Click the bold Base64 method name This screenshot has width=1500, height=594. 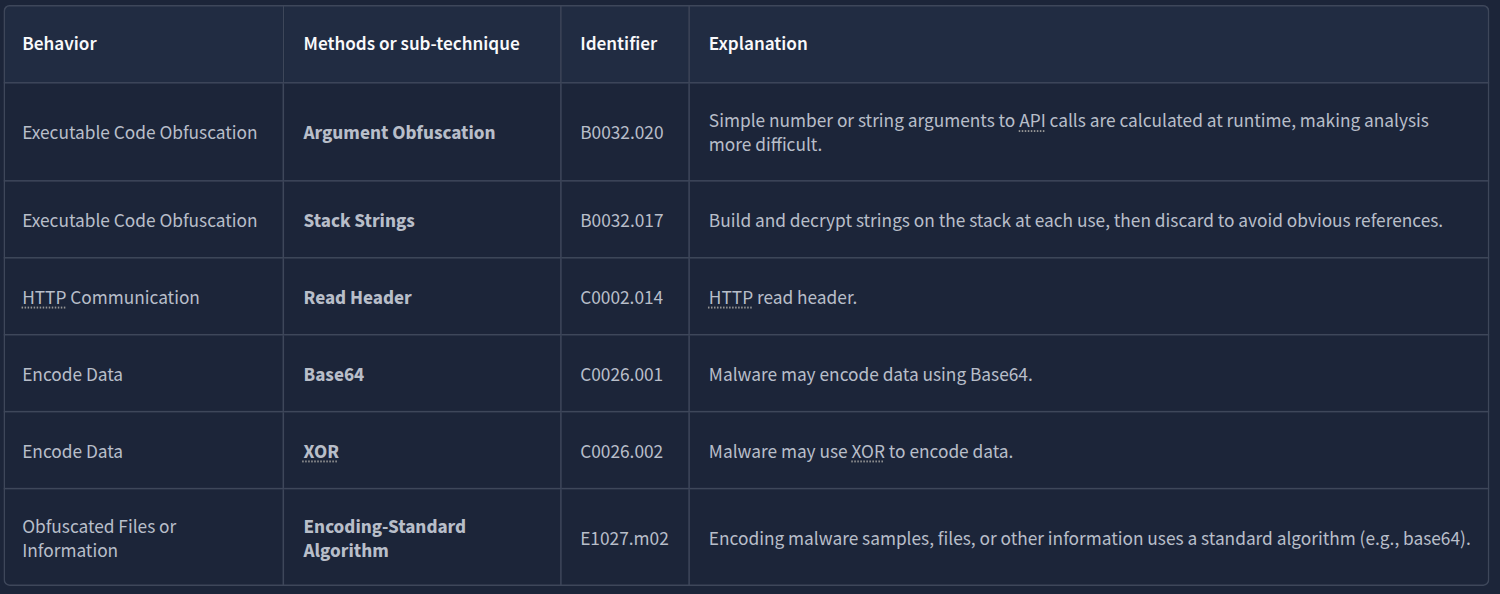(334, 375)
